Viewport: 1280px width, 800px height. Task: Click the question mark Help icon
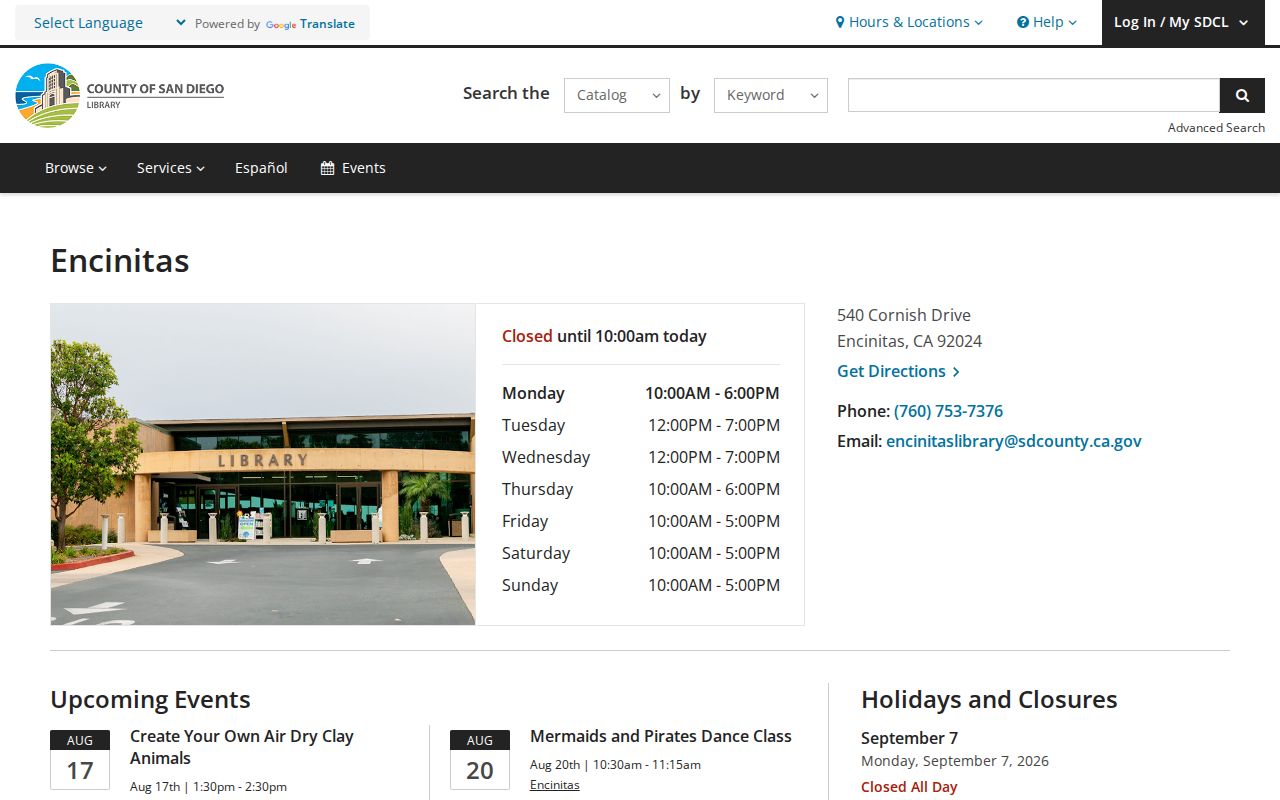point(1023,22)
